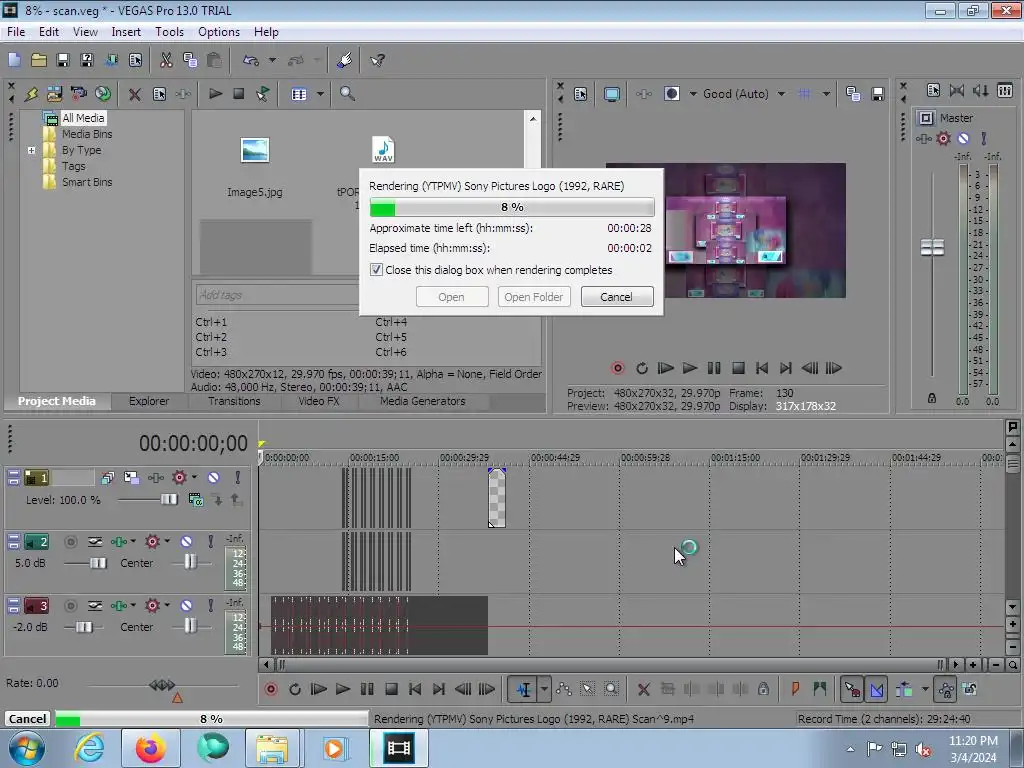Switch to the Explorer tab

pyautogui.click(x=149, y=401)
